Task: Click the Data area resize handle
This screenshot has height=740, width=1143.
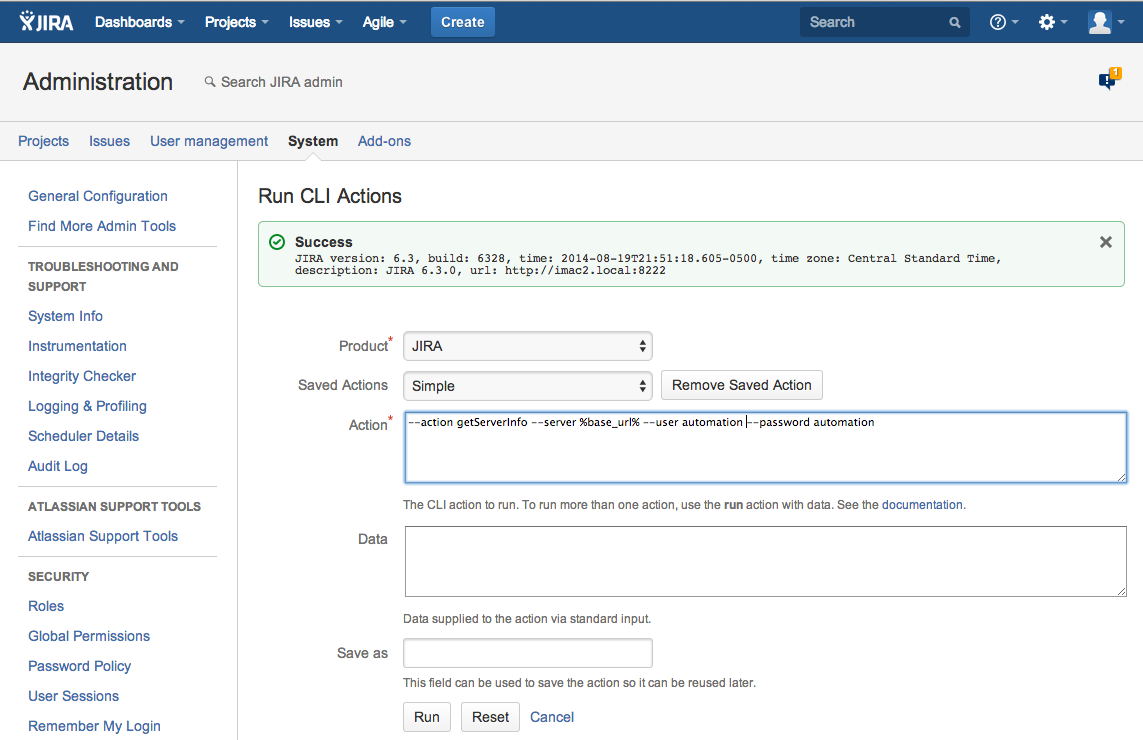Action: click(1121, 591)
